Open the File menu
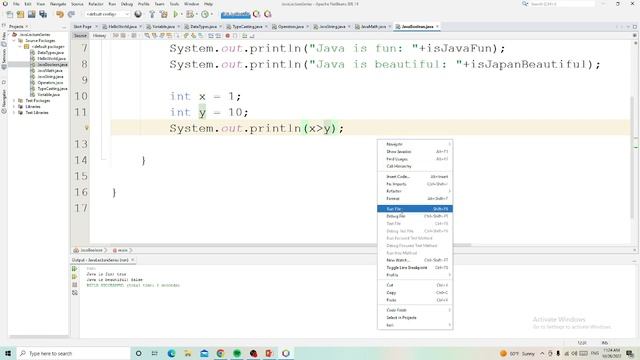Screen dimensions: 640x360 (x=16, y=4)
